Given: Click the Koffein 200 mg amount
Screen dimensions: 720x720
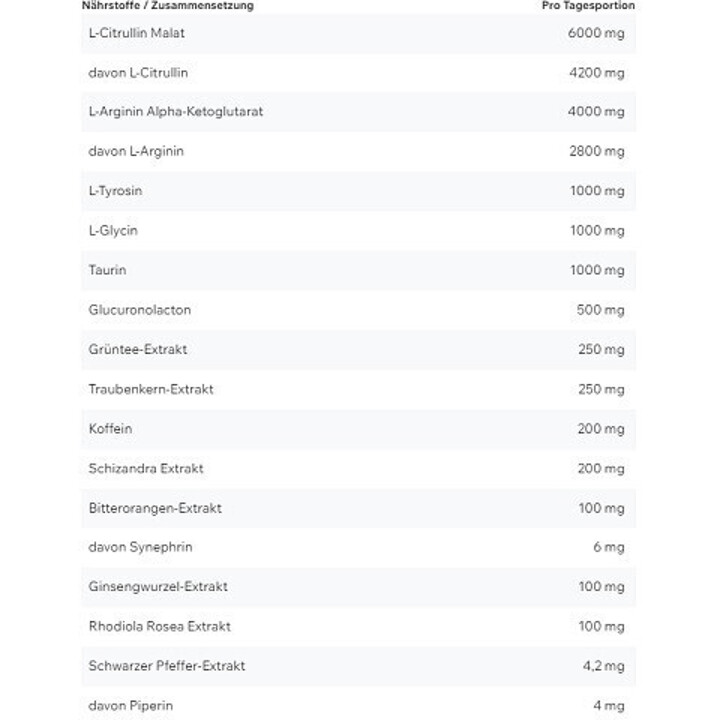Looking at the screenshot, I should 601,428.
